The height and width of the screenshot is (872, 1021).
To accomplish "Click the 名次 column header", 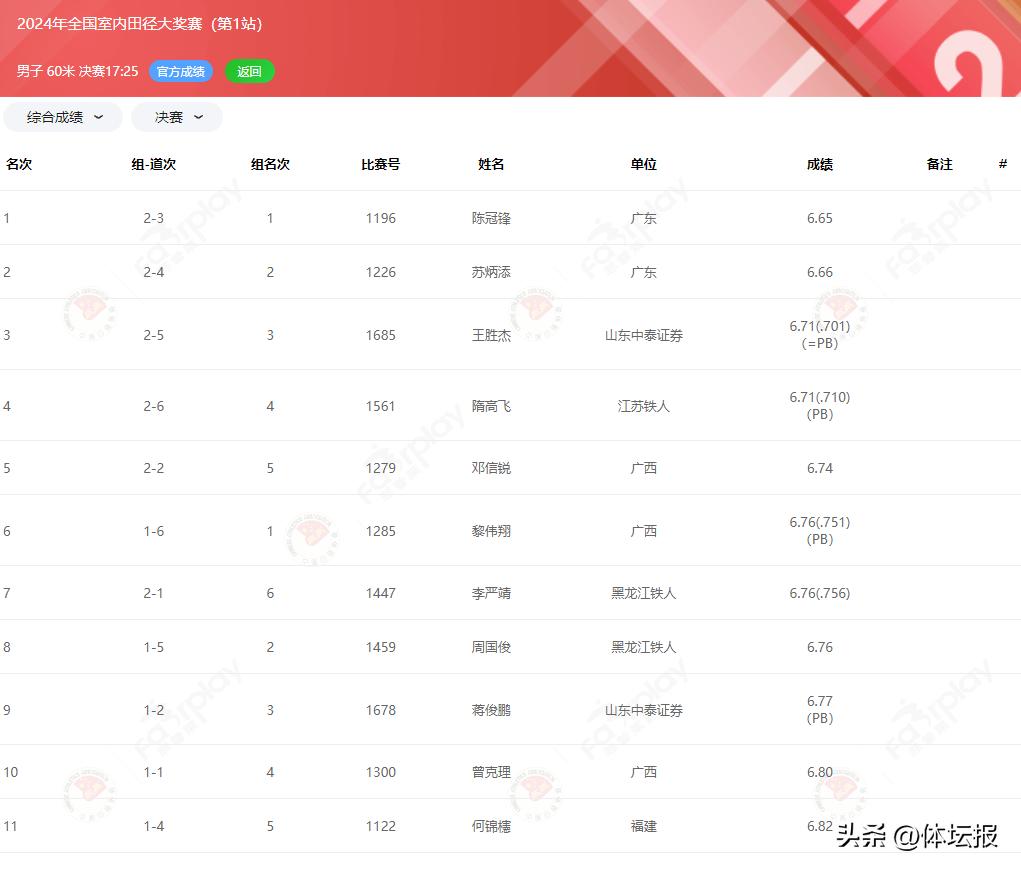I will tap(19, 164).
